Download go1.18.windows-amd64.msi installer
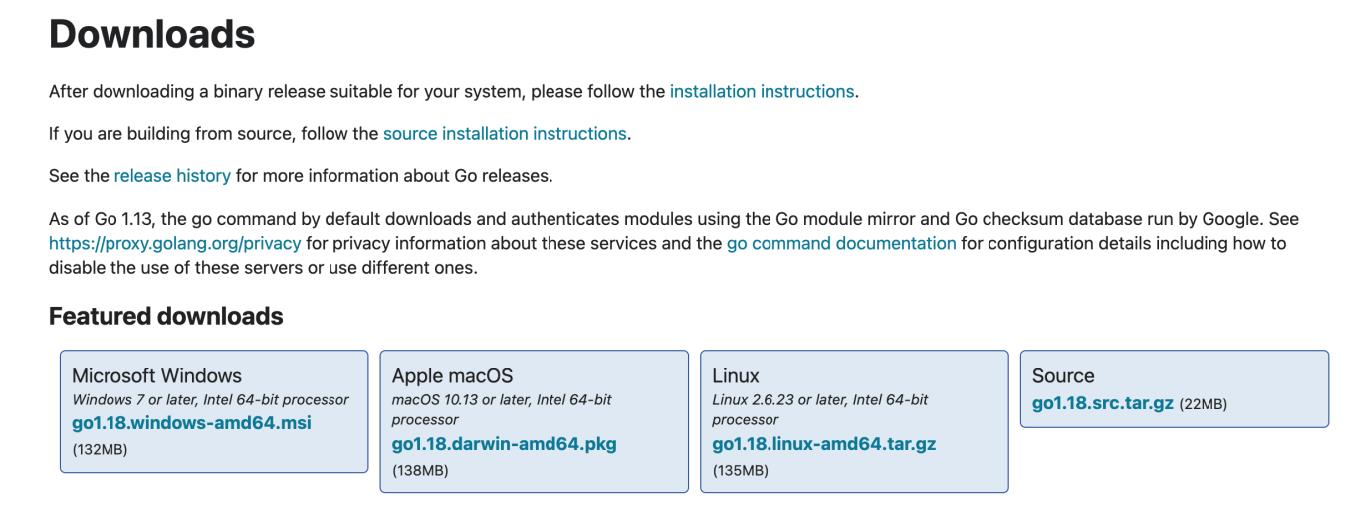1356x522 pixels. 192,423
